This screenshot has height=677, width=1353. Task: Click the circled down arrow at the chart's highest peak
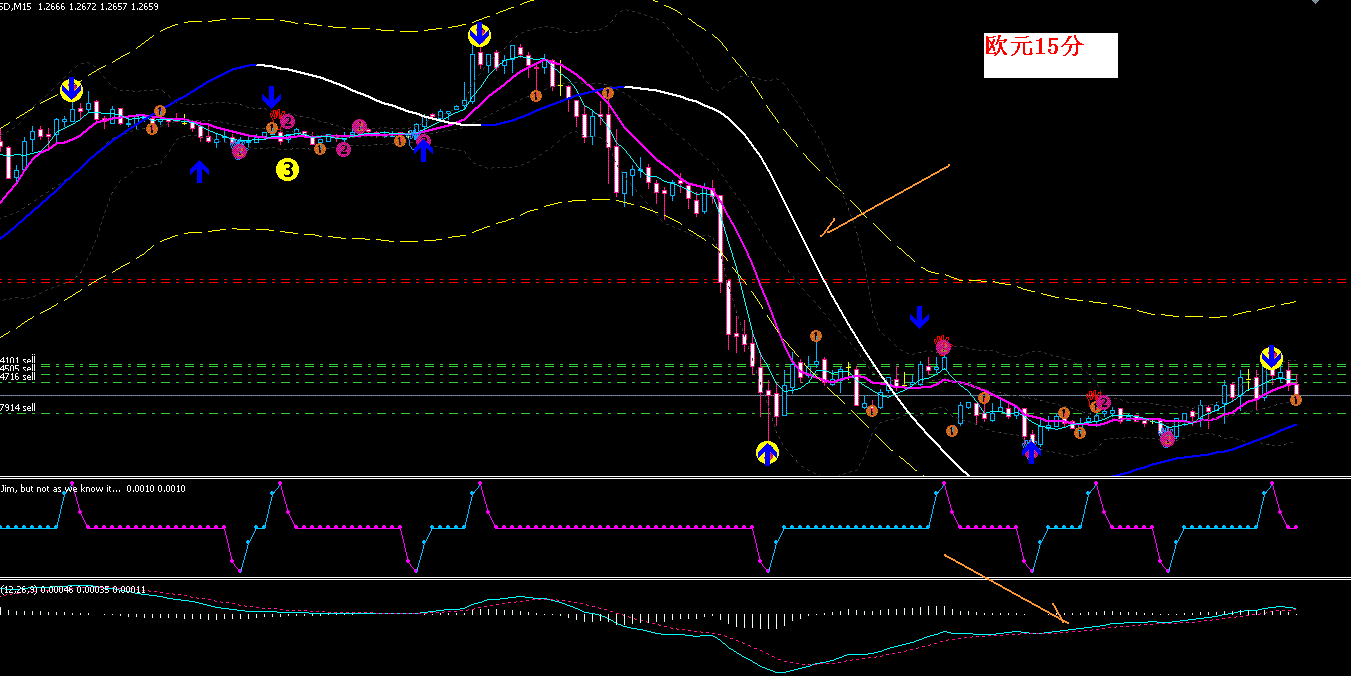[480, 36]
